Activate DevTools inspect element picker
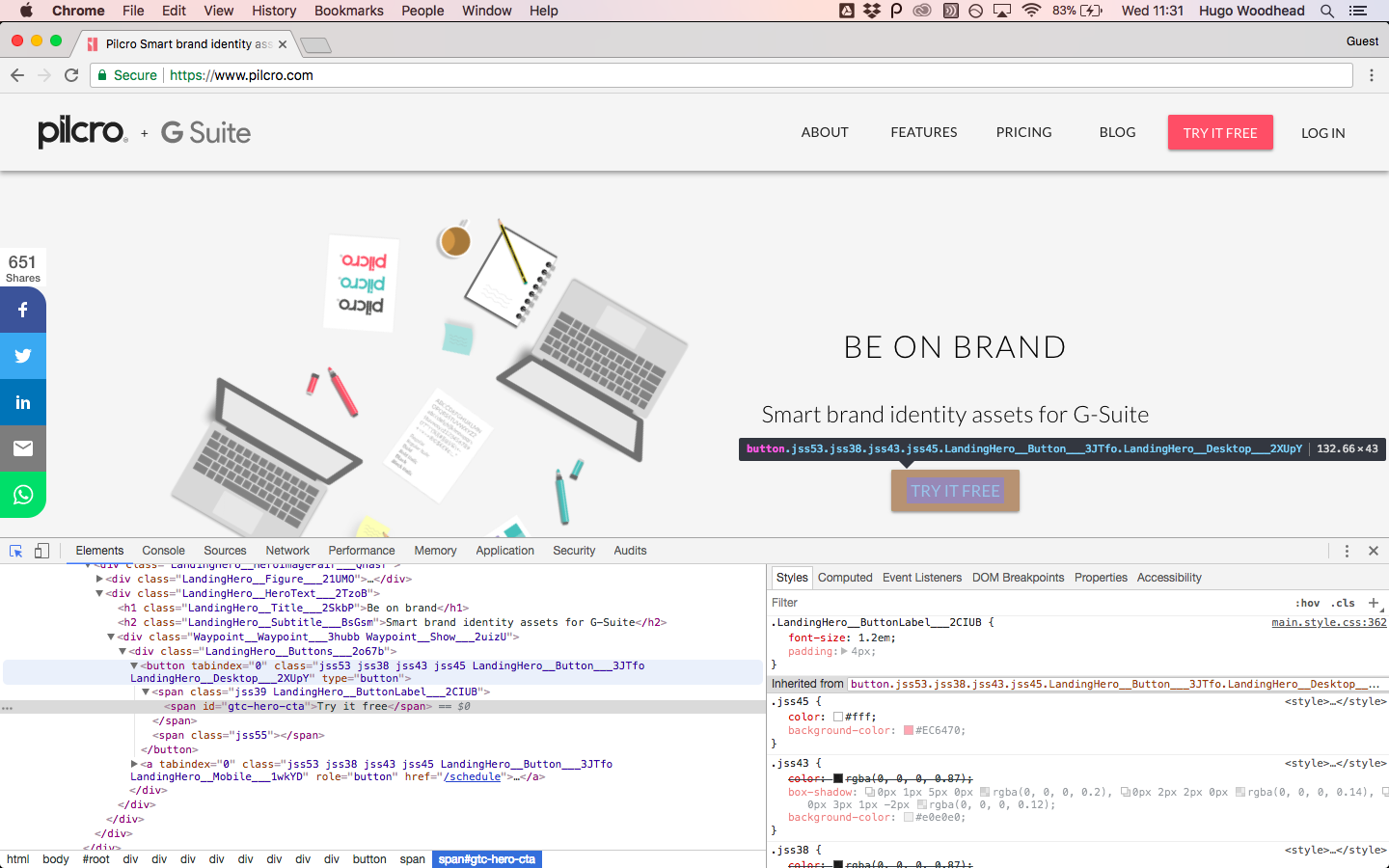The height and width of the screenshot is (868, 1389). click(16, 551)
